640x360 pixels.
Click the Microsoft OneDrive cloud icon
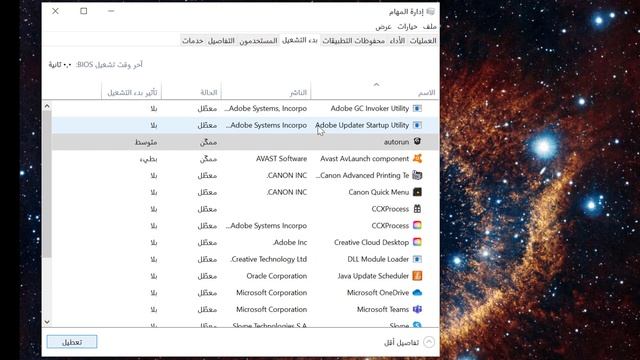click(x=417, y=293)
